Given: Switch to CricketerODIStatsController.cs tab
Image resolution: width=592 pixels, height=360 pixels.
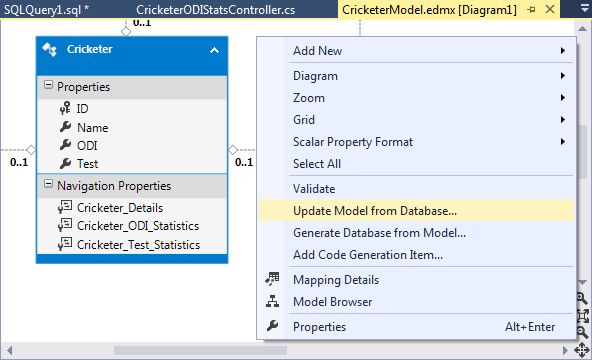Looking at the screenshot, I should click(216, 9).
